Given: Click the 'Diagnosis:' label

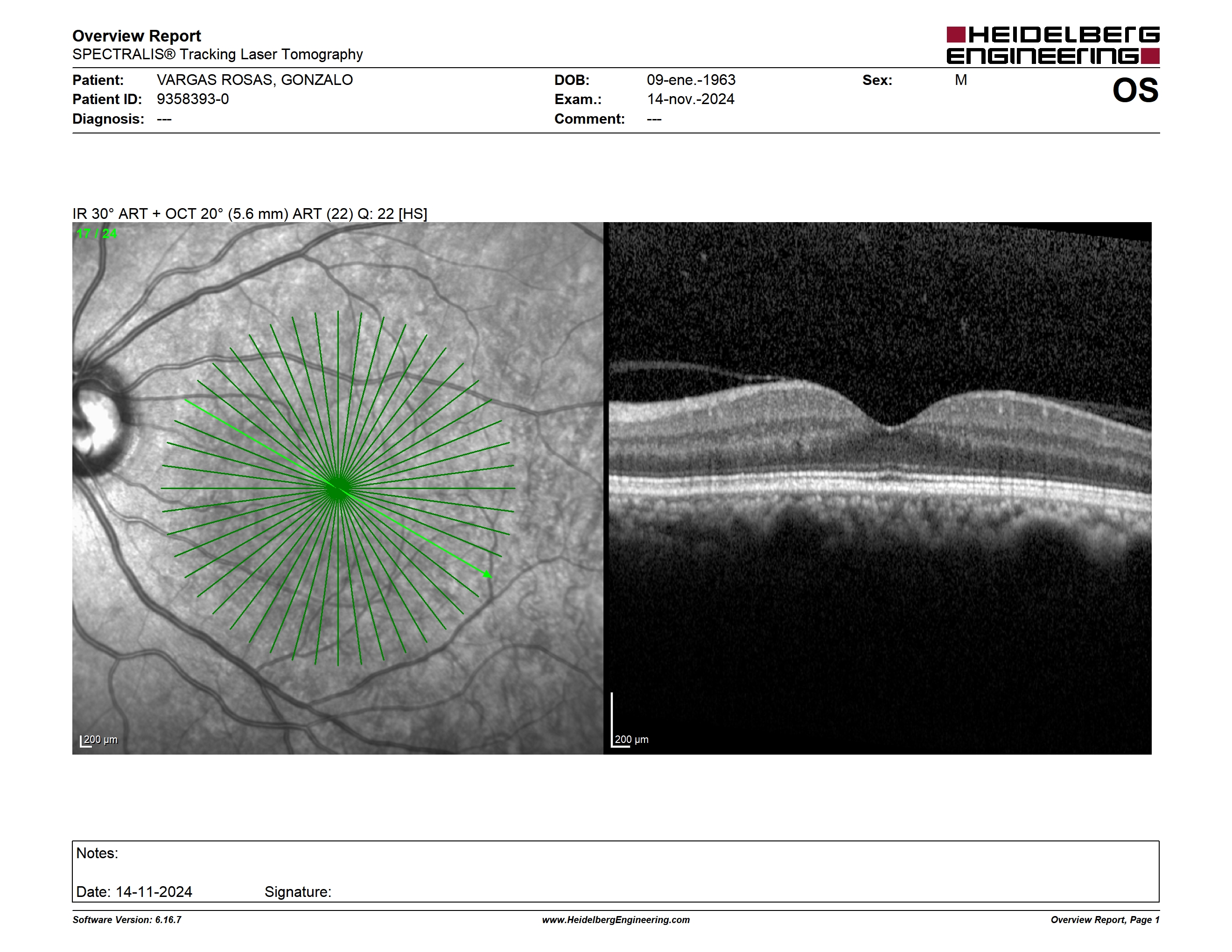Looking at the screenshot, I should coord(108,119).
